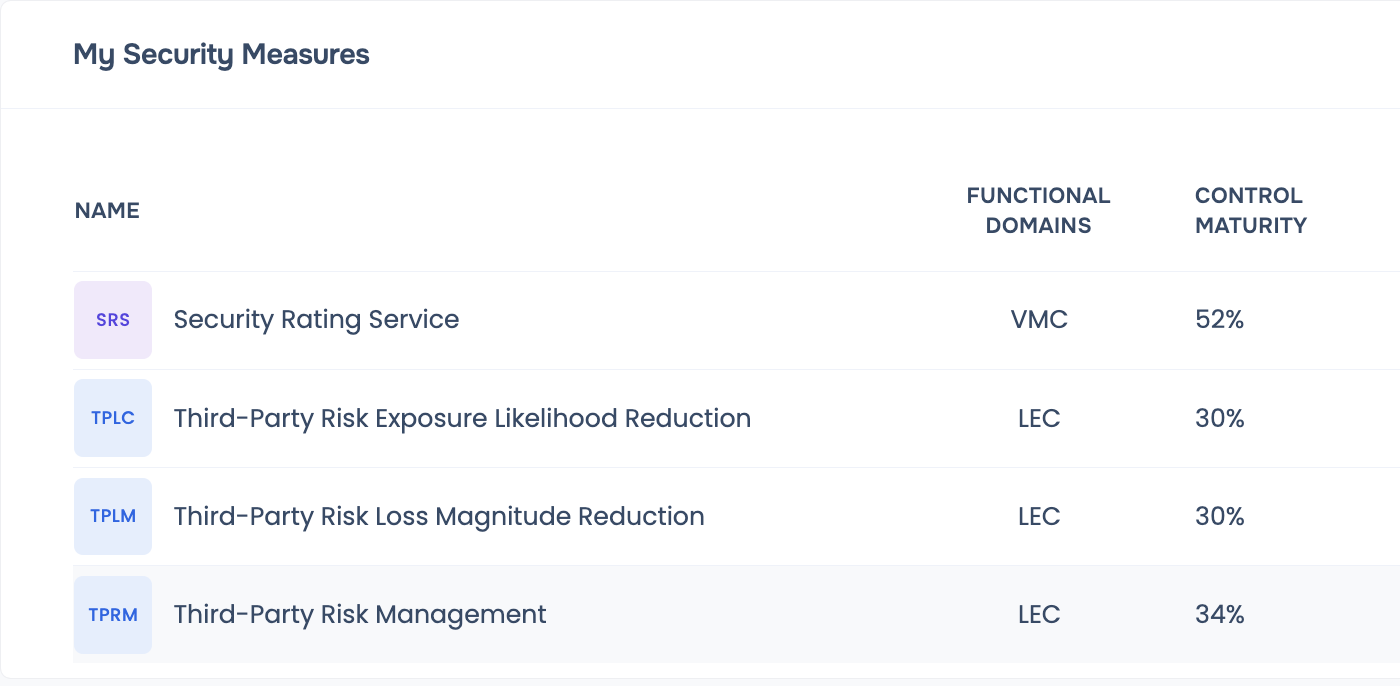Open Third-Party Risk Exposure Likelihood Reduction
This screenshot has height=686, width=1400.
coord(462,418)
